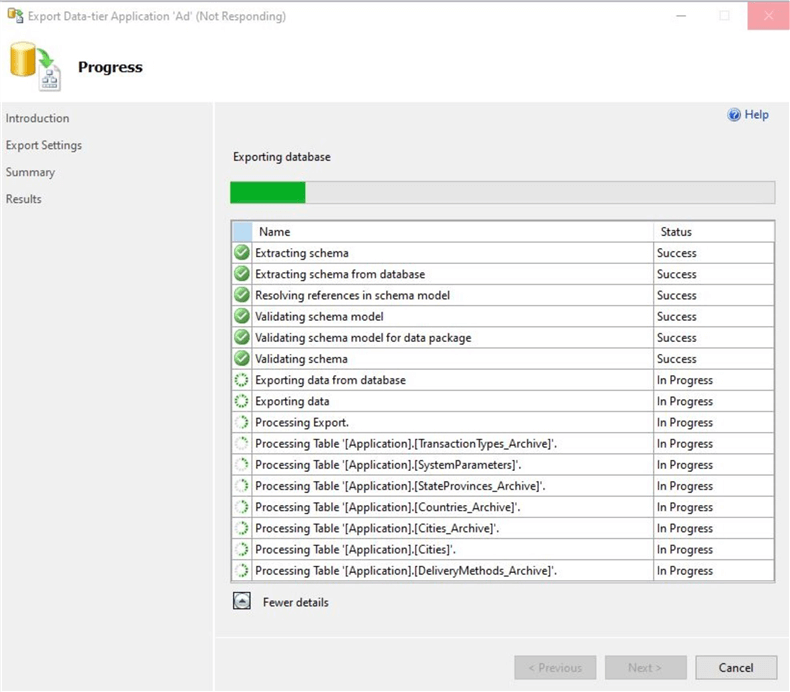Click spinner icon next to Cities_Archive table

[x=241, y=528]
